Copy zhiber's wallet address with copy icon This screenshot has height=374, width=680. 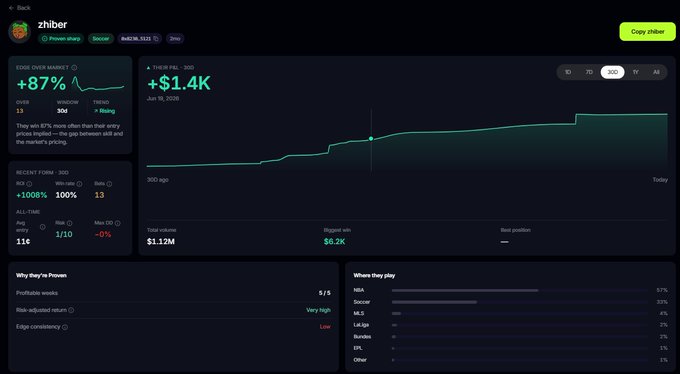[156, 39]
